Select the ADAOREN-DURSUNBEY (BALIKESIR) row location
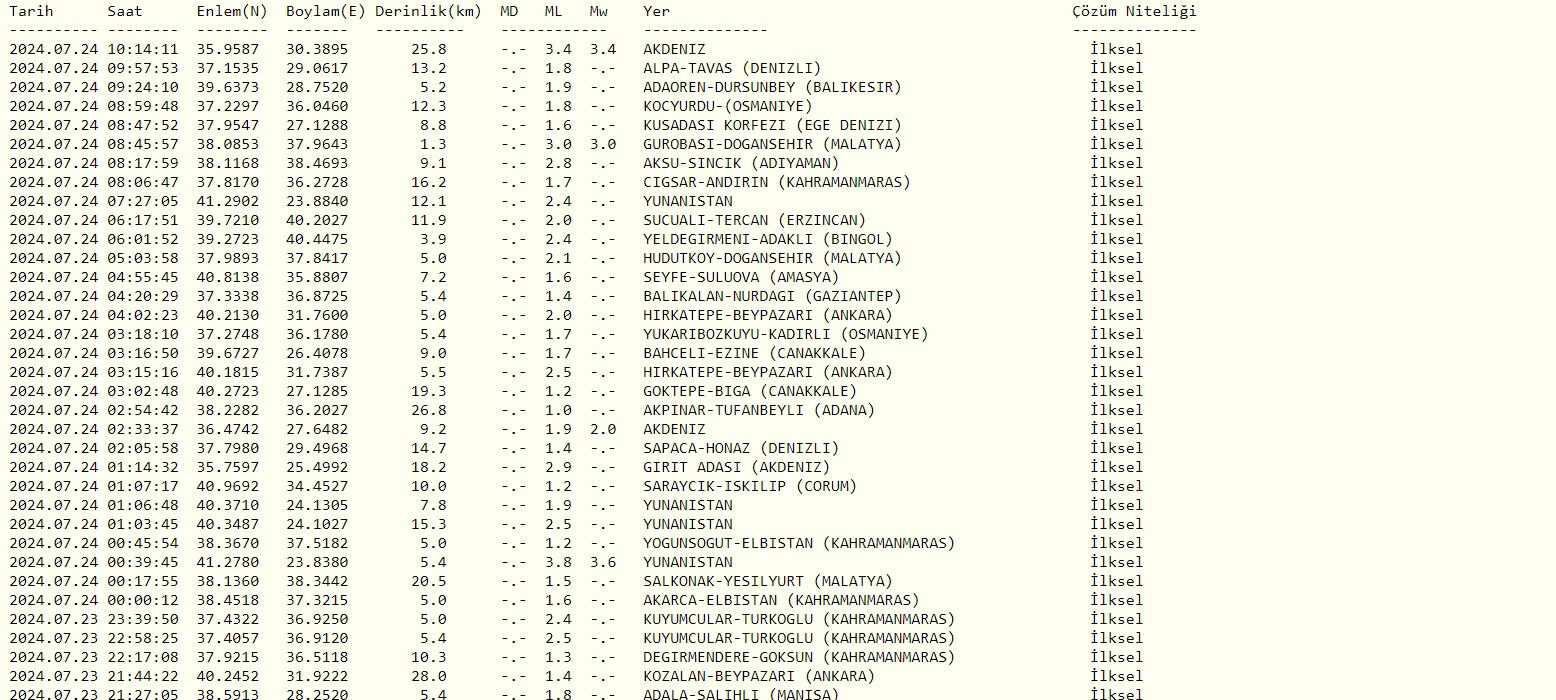The width and height of the screenshot is (1556, 700). (x=772, y=87)
